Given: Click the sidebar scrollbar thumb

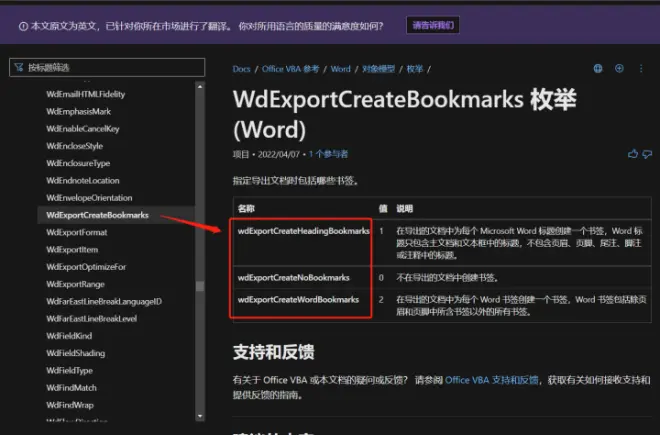Looking at the screenshot, I should coord(200,286).
